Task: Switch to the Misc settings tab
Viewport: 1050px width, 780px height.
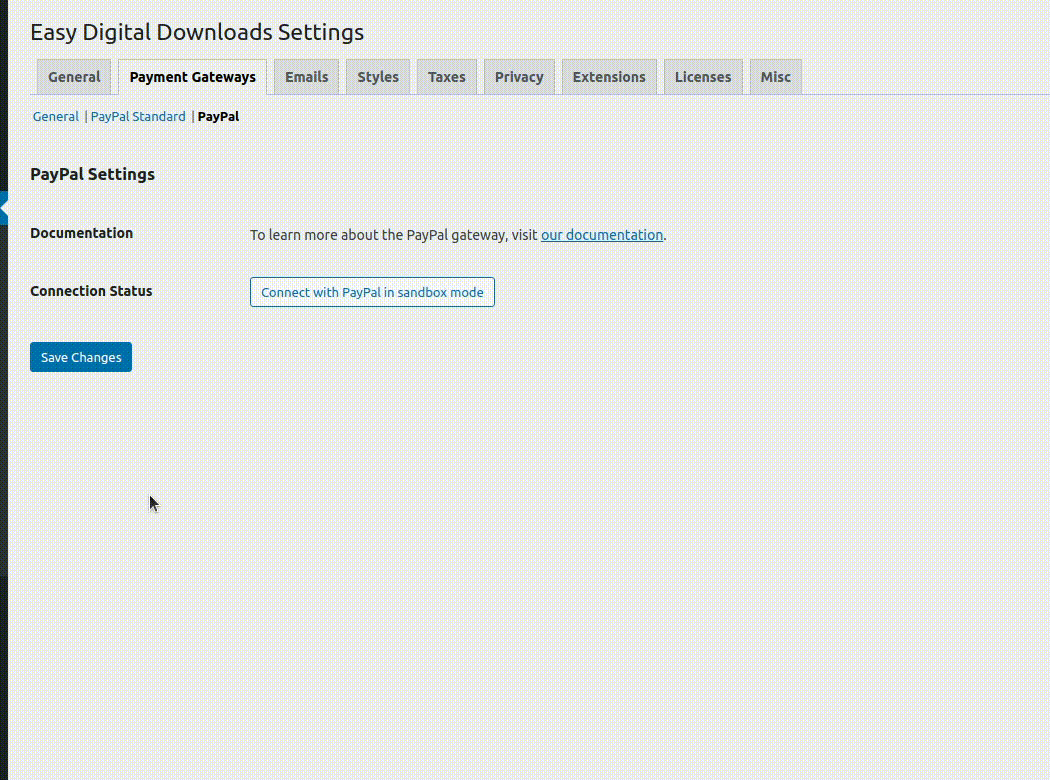Action: (775, 76)
